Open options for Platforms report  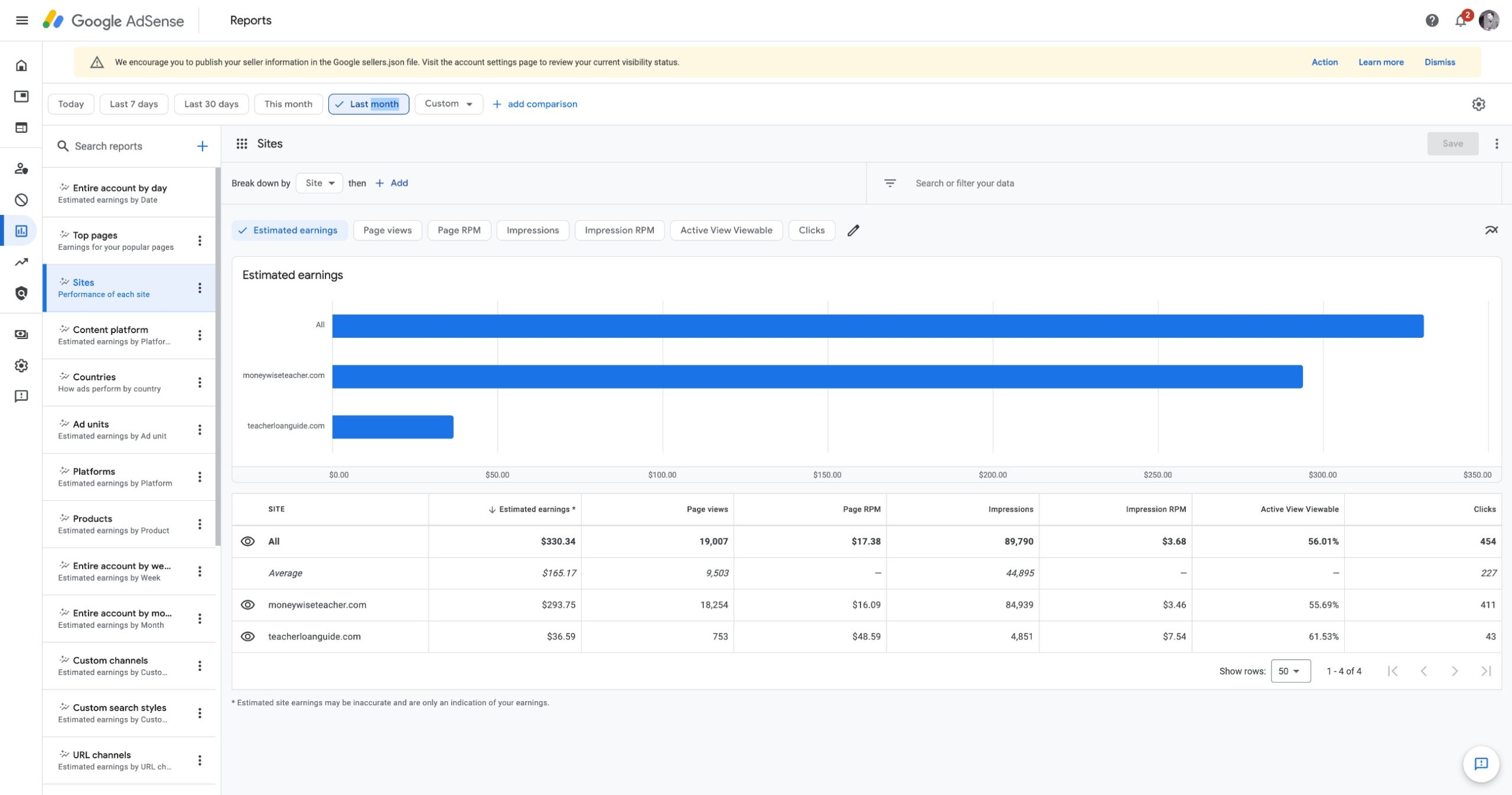coord(200,477)
